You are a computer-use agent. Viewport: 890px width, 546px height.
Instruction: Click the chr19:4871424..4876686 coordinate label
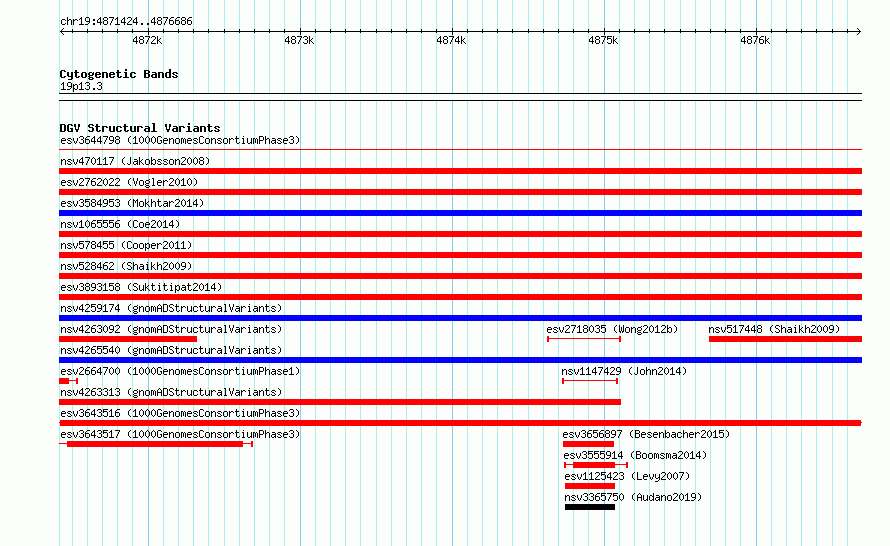click(x=126, y=21)
